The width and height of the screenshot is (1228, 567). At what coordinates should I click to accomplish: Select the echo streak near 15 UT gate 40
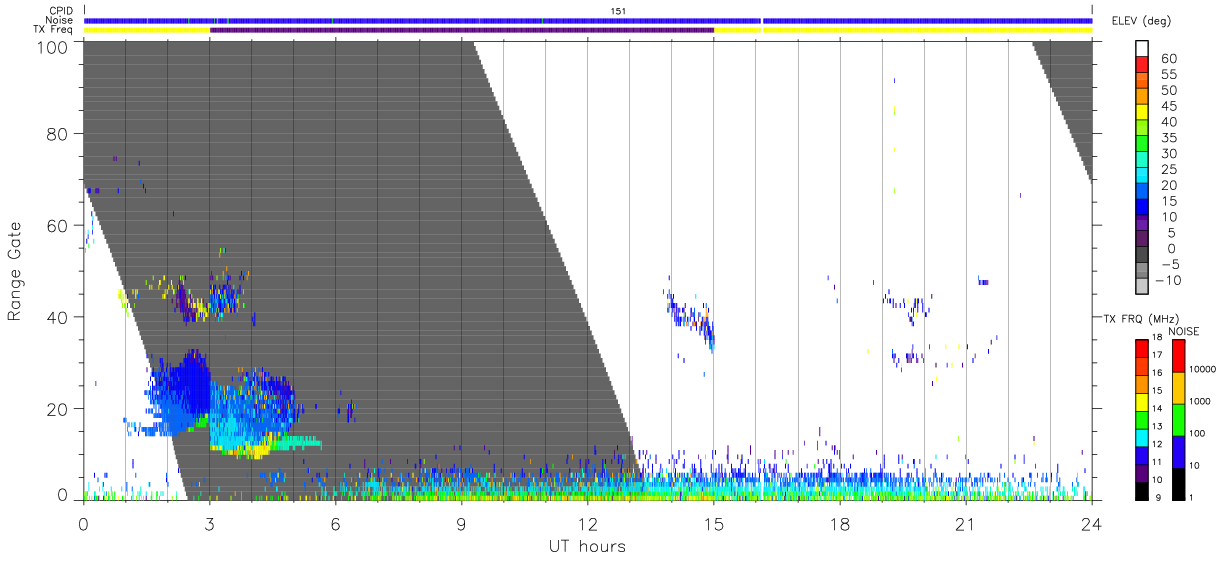(x=692, y=317)
